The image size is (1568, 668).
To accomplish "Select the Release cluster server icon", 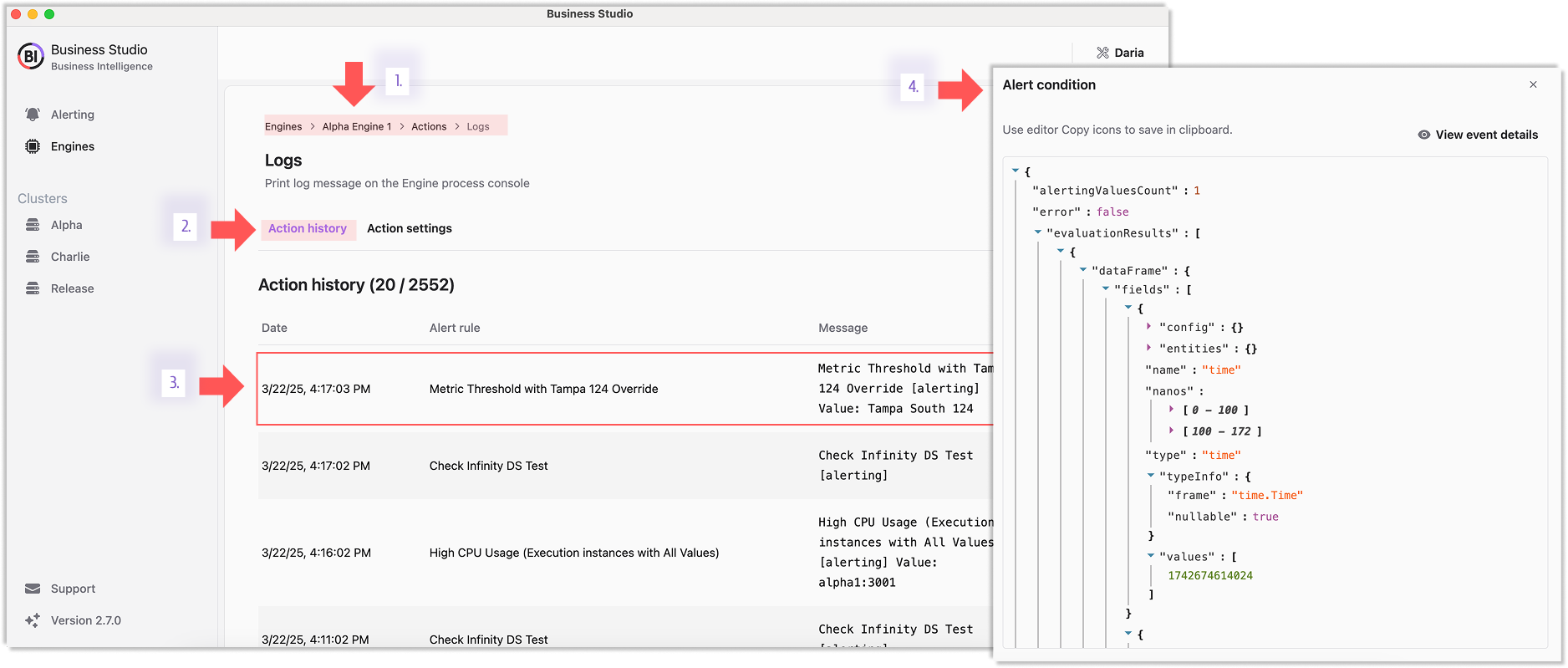I will [x=33, y=288].
